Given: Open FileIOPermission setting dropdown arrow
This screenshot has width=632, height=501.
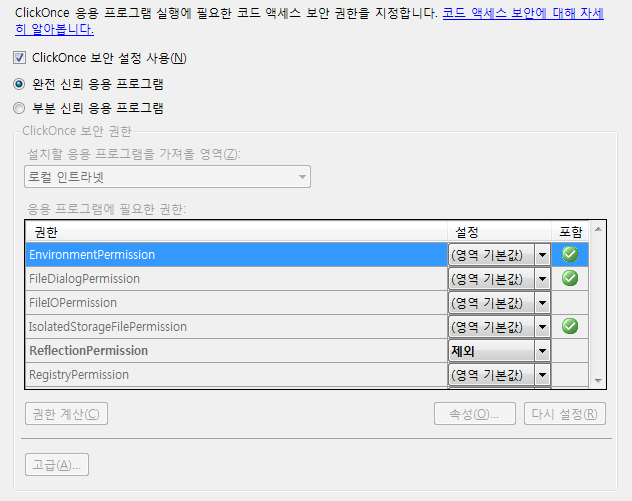Looking at the screenshot, I should pyautogui.click(x=543, y=302).
